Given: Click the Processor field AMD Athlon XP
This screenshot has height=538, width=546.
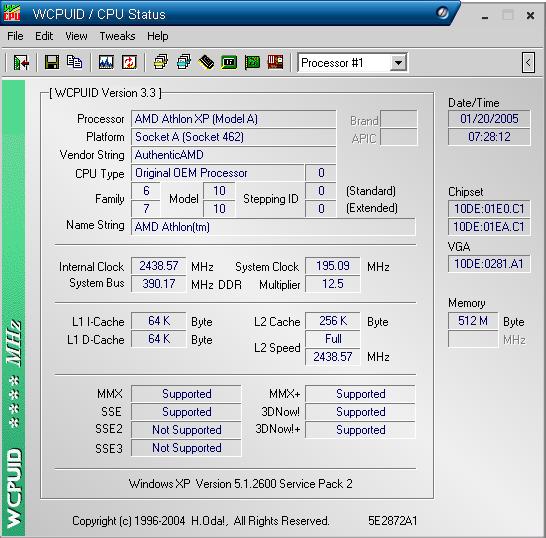Looking at the screenshot, I should tap(233, 119).
